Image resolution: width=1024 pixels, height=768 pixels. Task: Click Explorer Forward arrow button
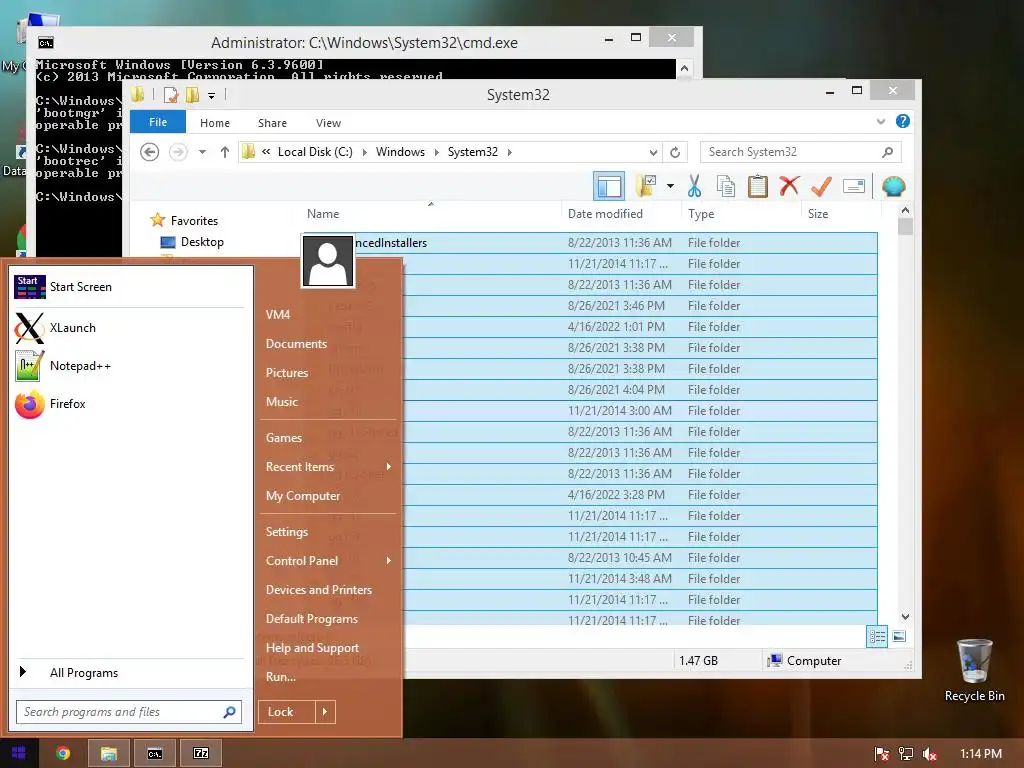(x=178, y=152)
